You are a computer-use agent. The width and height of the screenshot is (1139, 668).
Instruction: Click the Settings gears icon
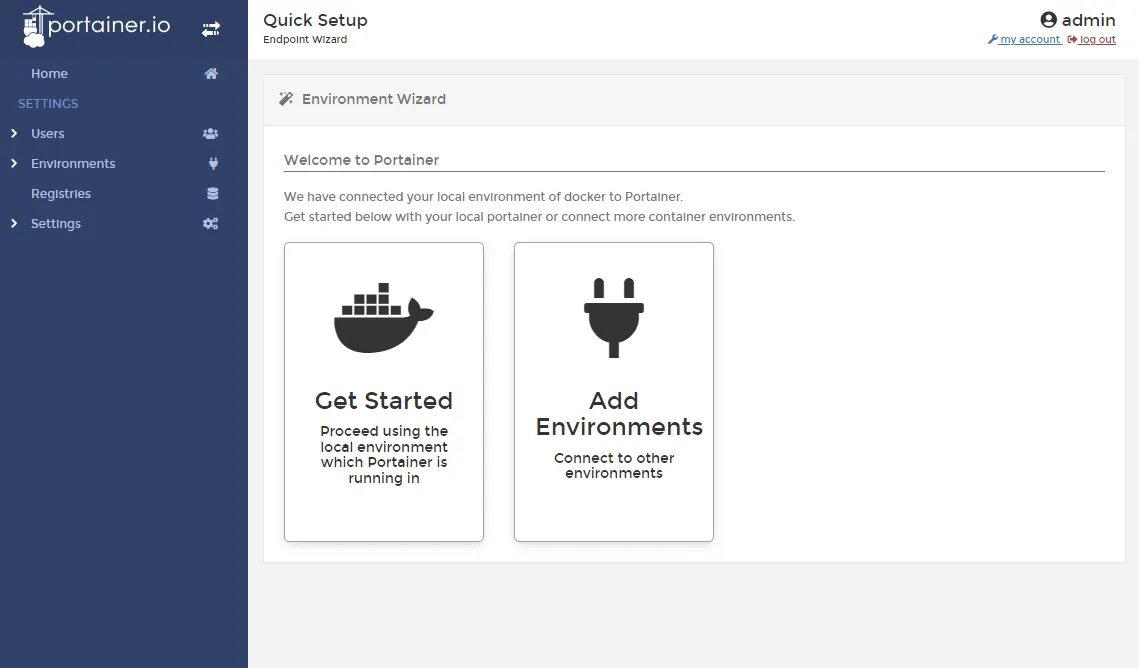pyautogui.click(x=211, y=224)
